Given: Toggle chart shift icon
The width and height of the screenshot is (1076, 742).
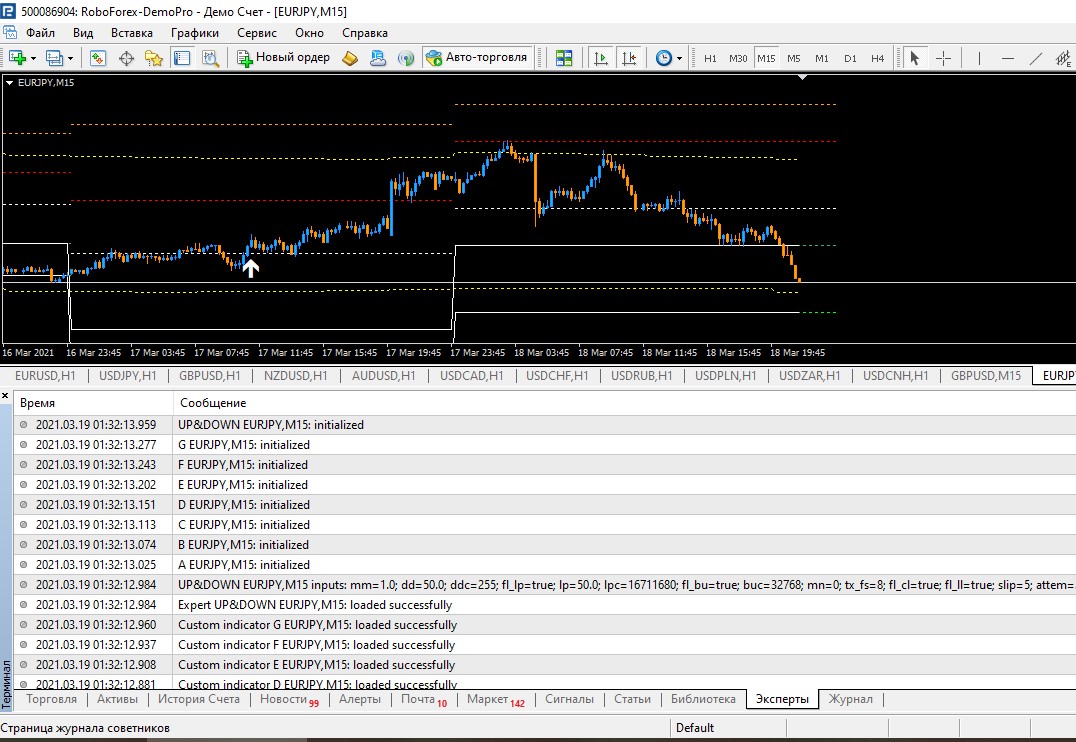Looking at the screenshot, I should click(x=629, y=58).
